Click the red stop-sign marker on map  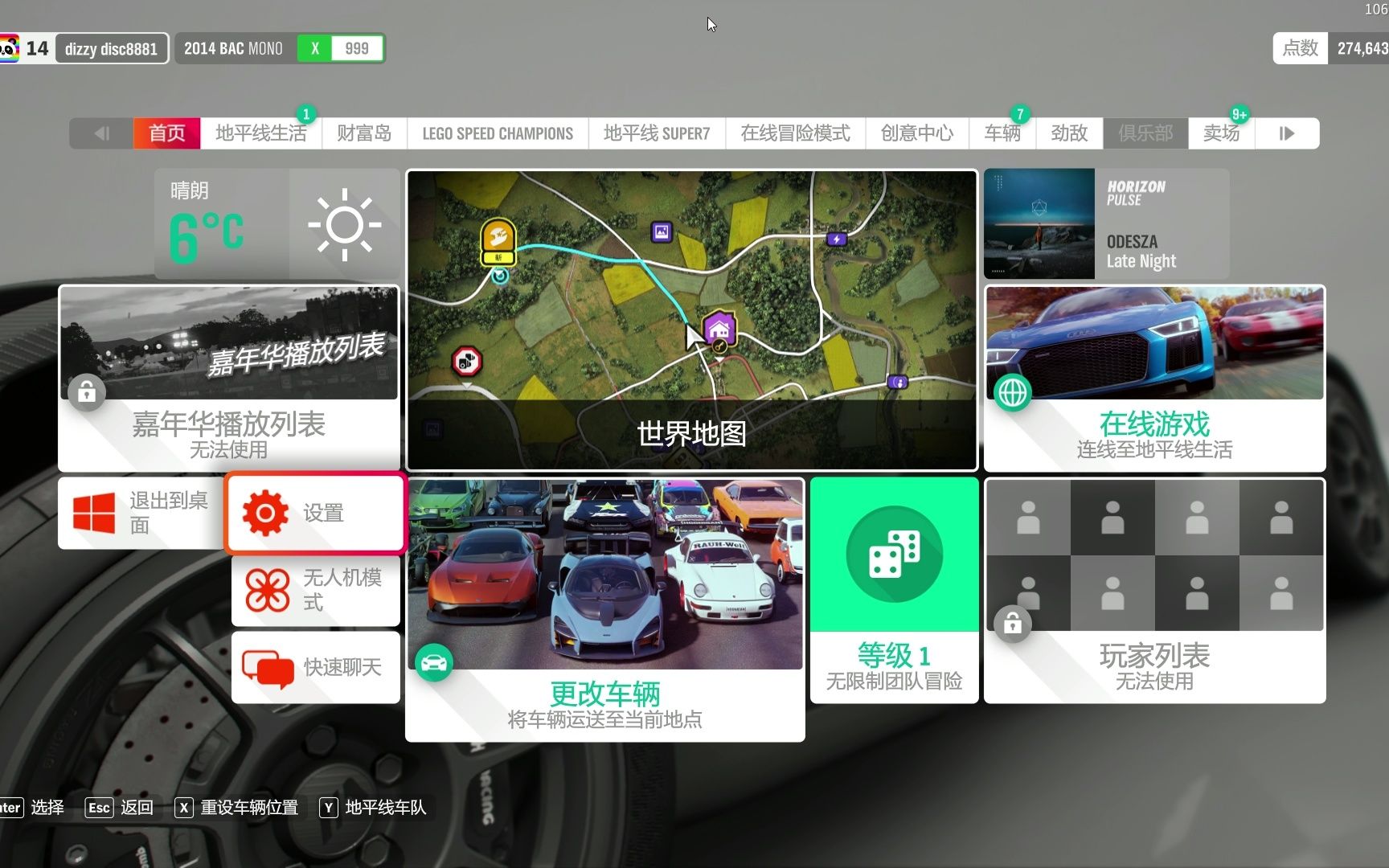click(x=467, y=362)
